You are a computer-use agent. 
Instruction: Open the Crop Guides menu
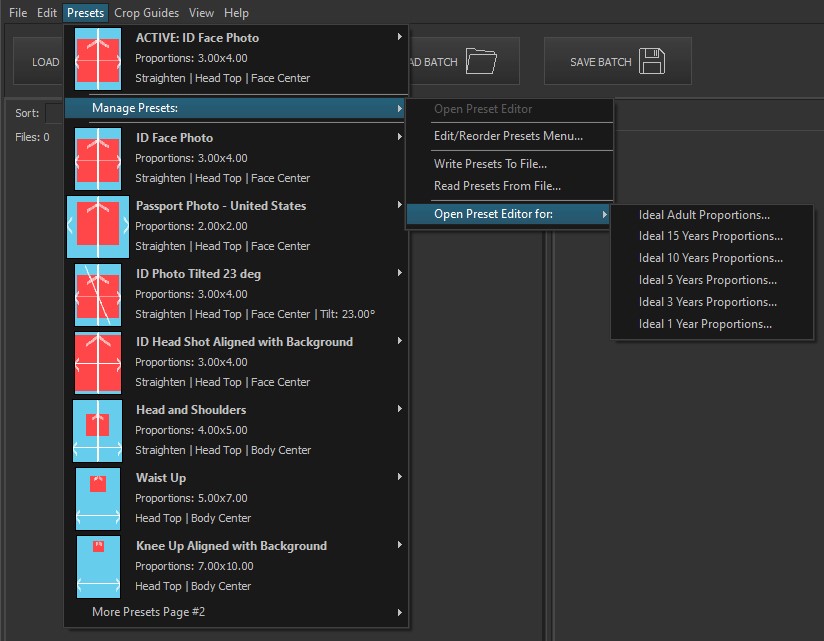146,13
